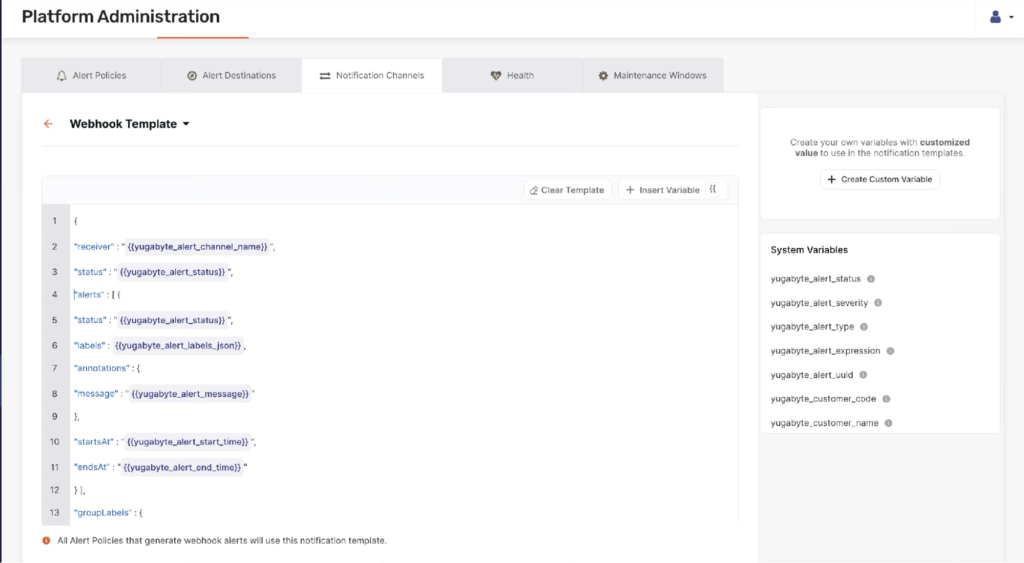This screenshot has width=1024, height=563.
Task: Click the compass icon on Alert Destinations tab
Action: click(192, 76)
